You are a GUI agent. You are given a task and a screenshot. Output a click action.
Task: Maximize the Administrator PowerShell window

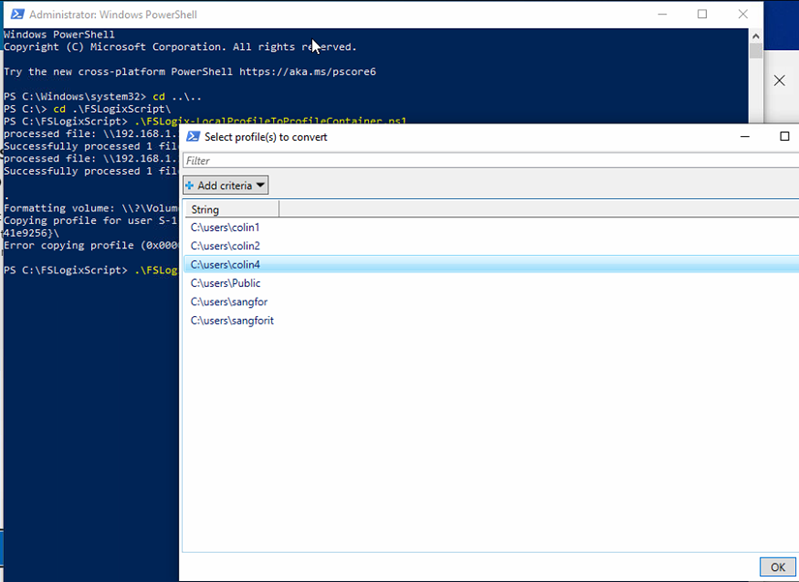pyautogui.click(x=702, y=14)
